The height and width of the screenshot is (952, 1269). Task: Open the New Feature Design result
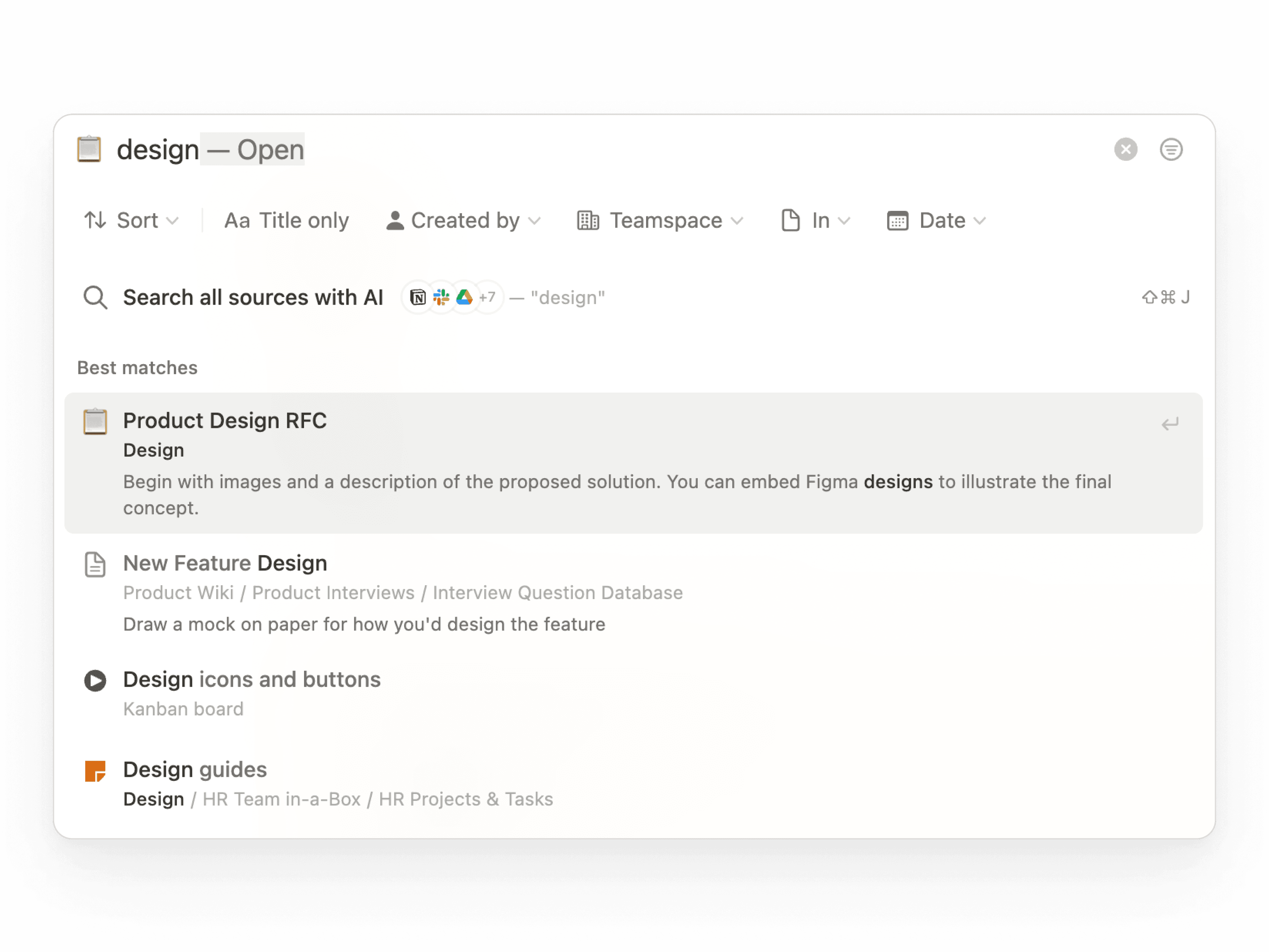pyautogui.click(x=225, y=563)
